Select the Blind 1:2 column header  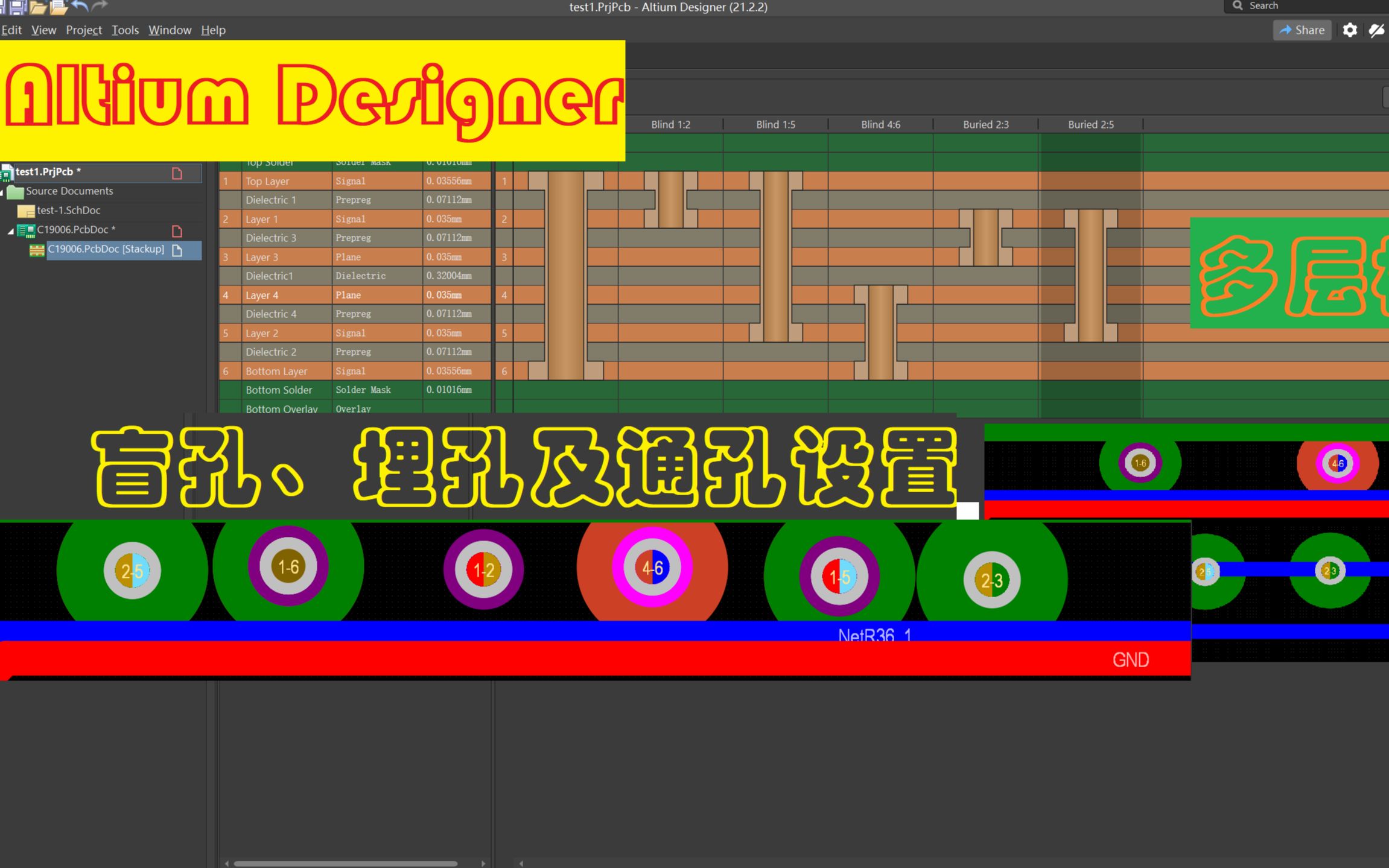tap(670, 124)
